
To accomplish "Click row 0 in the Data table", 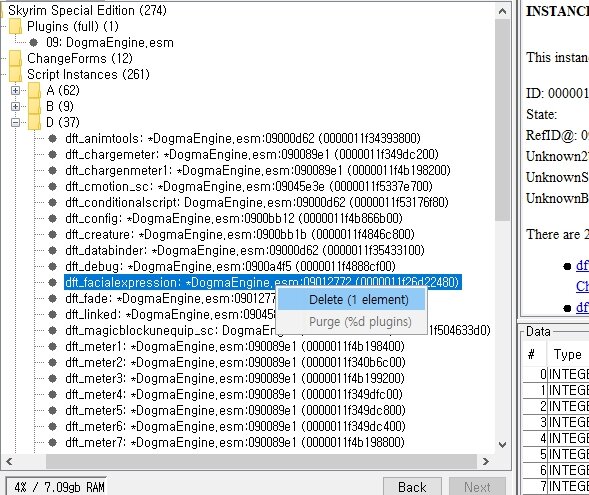I will (x=556, y=374).
